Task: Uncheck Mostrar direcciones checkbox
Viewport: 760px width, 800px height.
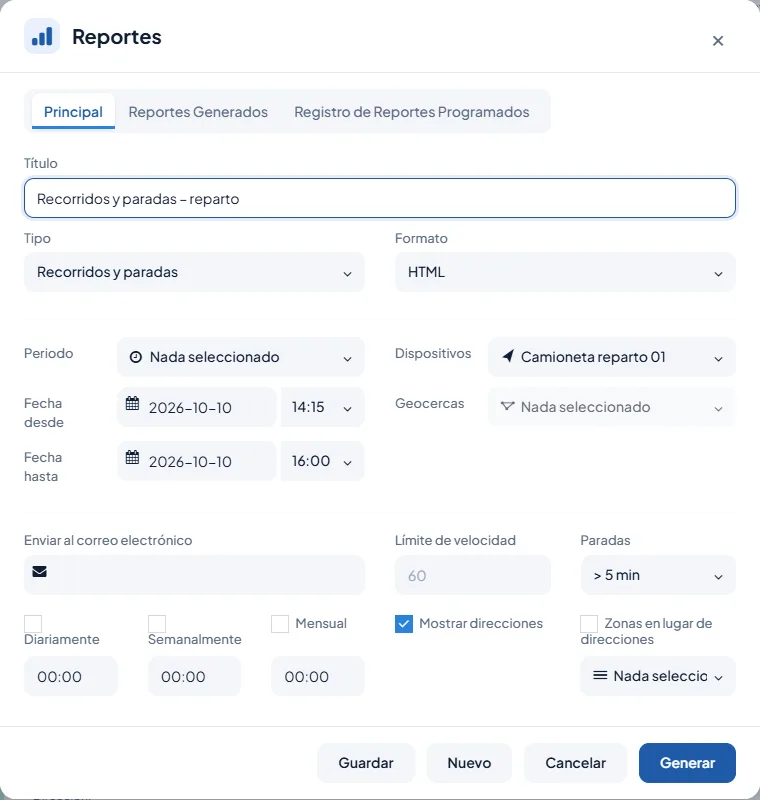Action: [x=404, y=623]
